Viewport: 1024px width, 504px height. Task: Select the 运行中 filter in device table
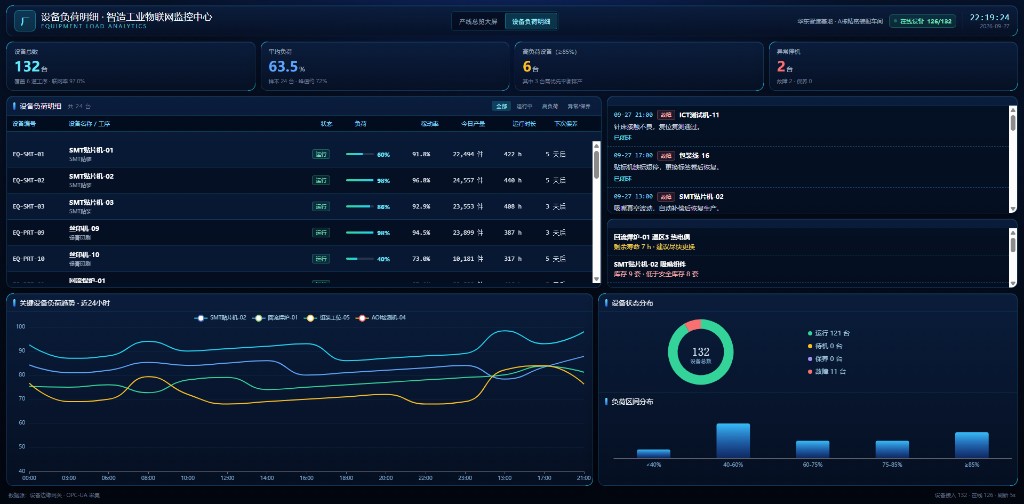(x=524, y=106)
